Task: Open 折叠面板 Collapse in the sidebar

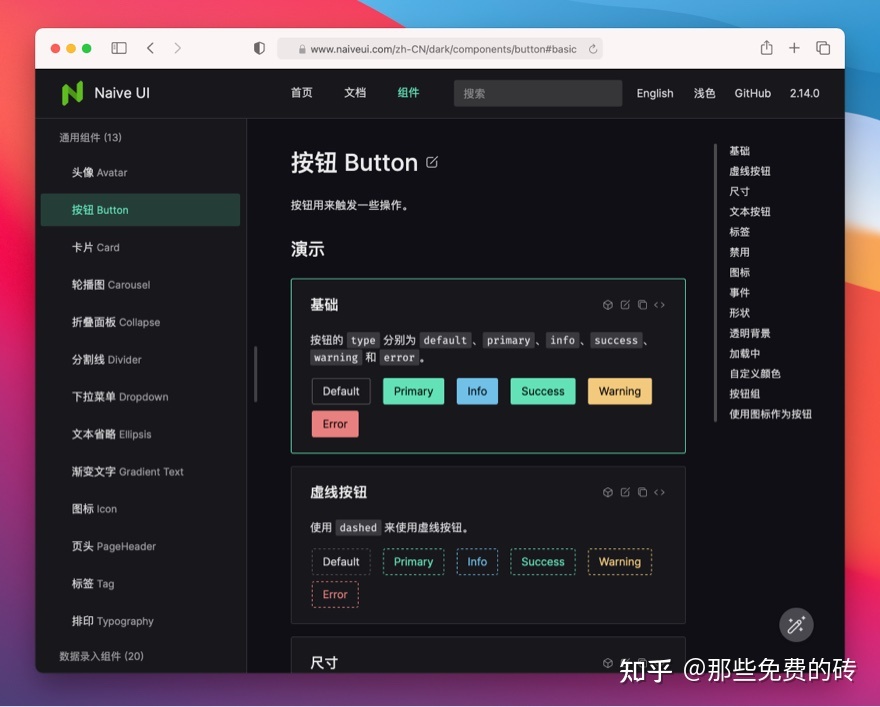Action: click(140, 322)
